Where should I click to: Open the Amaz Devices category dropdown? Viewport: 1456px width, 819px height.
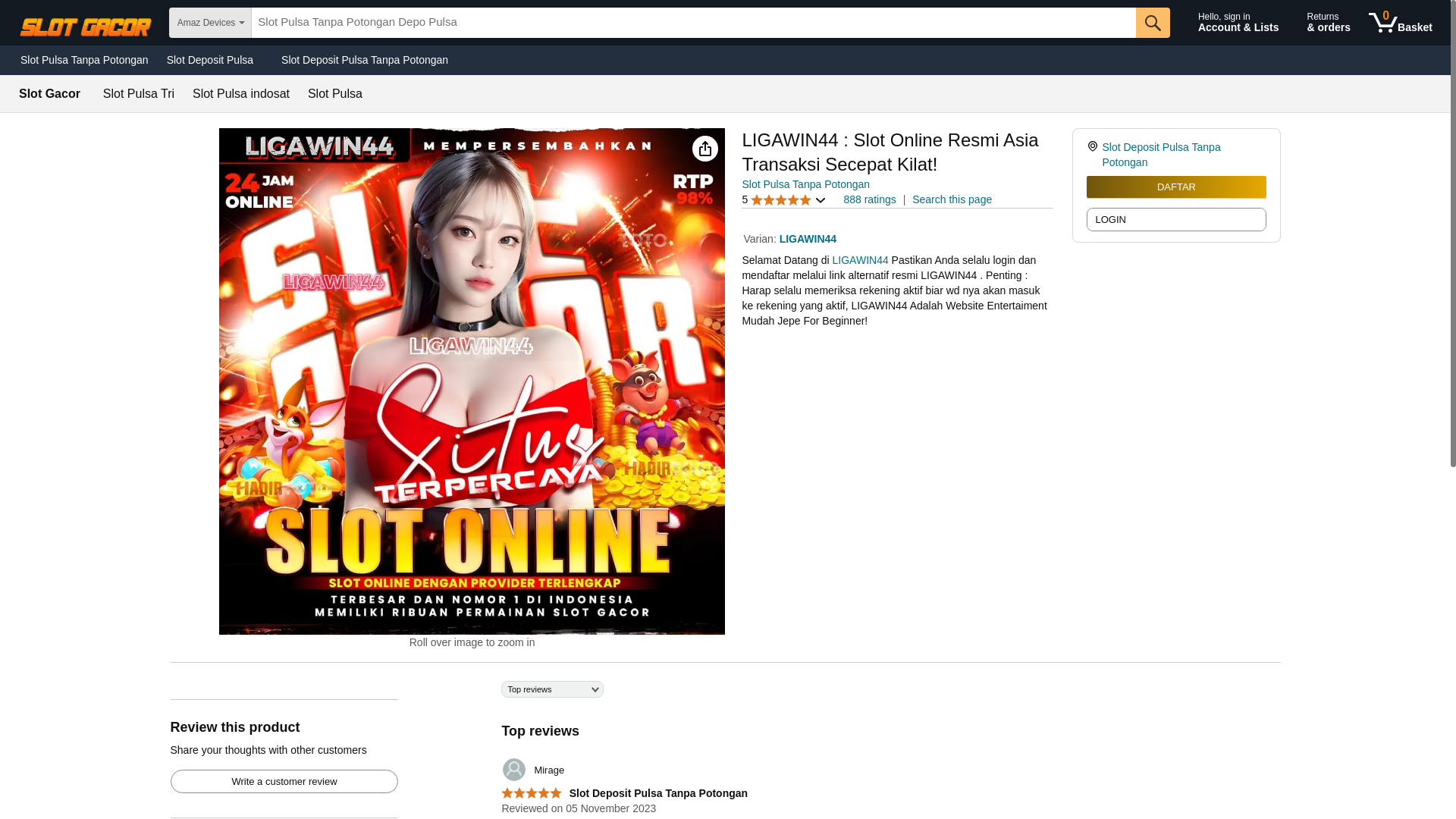click(x=210, y=23)
